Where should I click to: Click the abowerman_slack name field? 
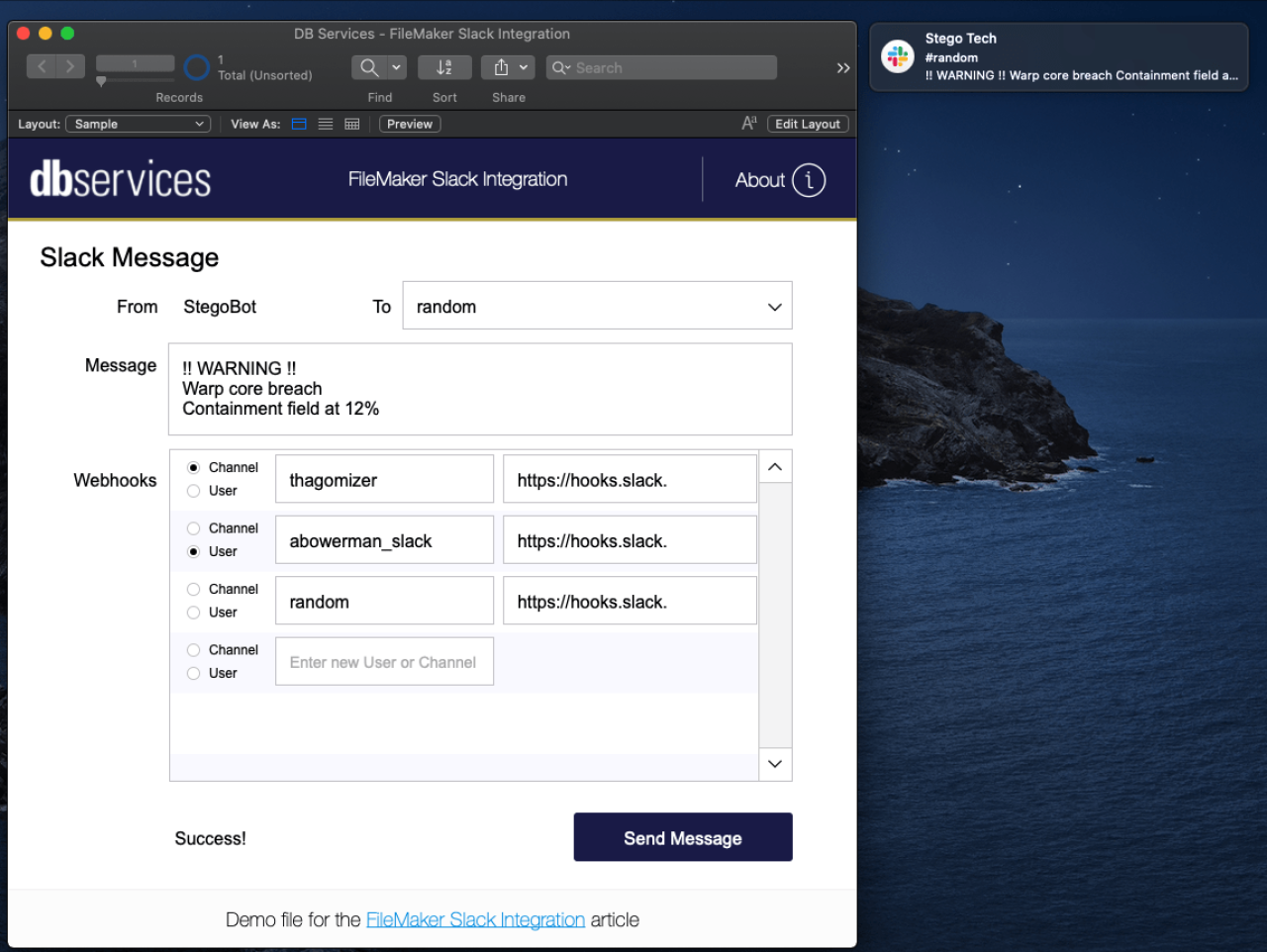click(384, 540)
